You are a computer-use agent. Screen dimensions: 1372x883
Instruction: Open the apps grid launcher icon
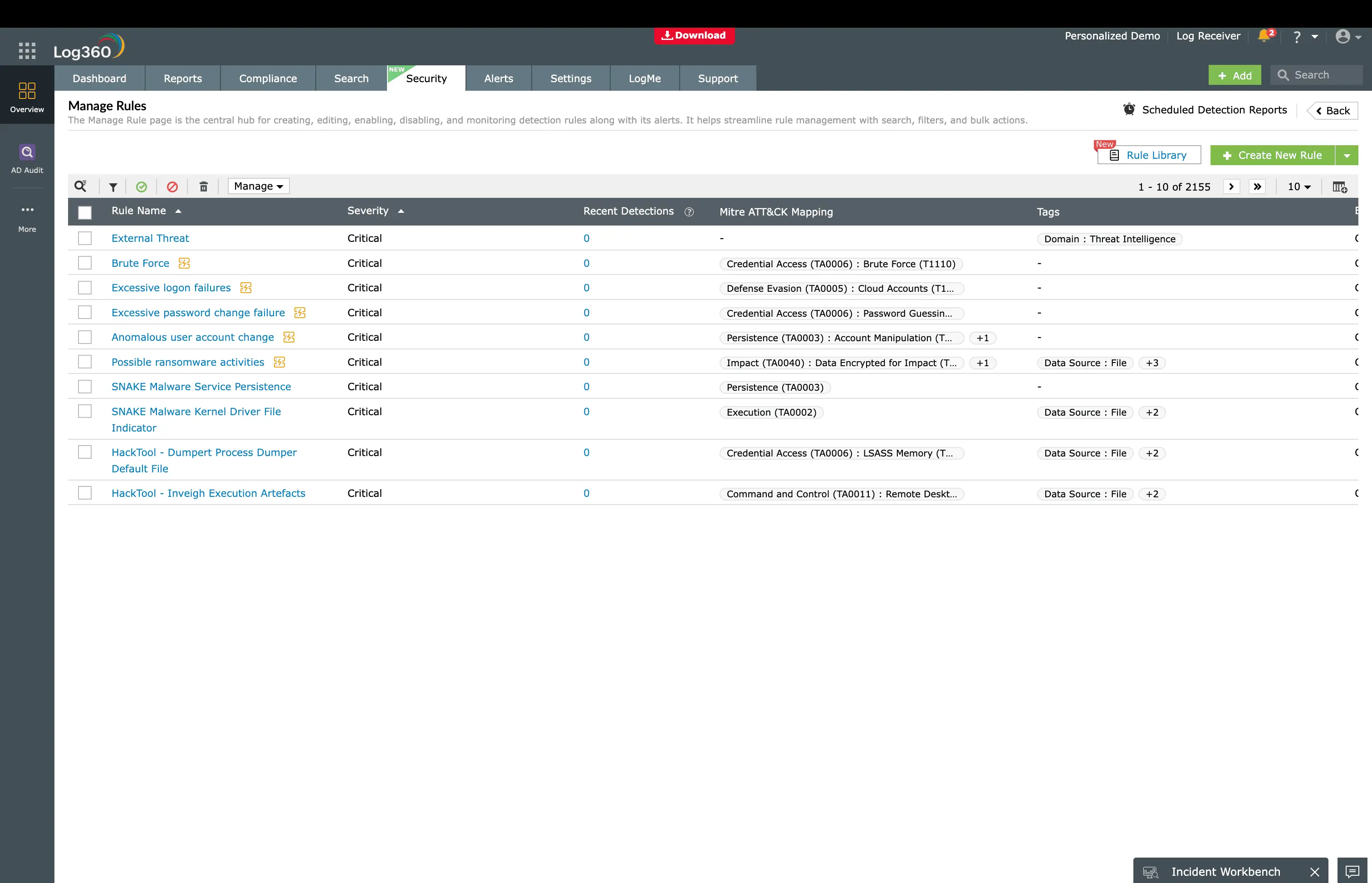point(27,50)
